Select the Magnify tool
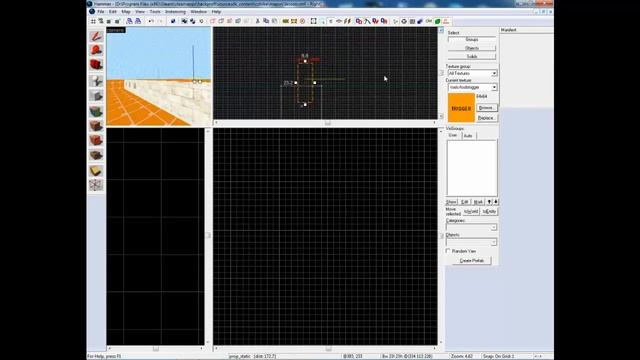Image resolution: width=640 pixels, height=360 pixels. pyautogui.click(x=96, y=50)
